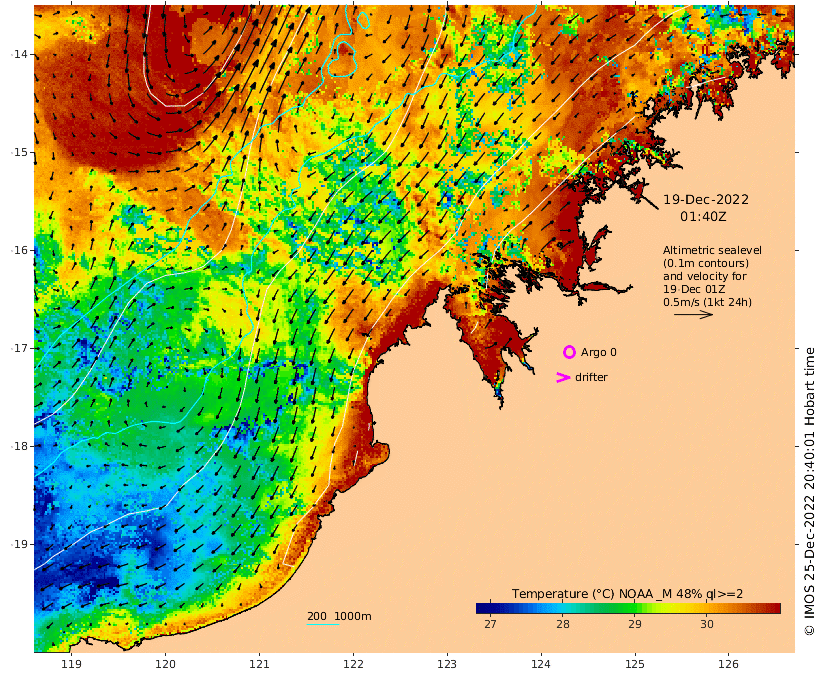This screenshot has width=820, height=680.
Task: Click the 'Altimetric sealevel' text
Action: click(712, 251)
